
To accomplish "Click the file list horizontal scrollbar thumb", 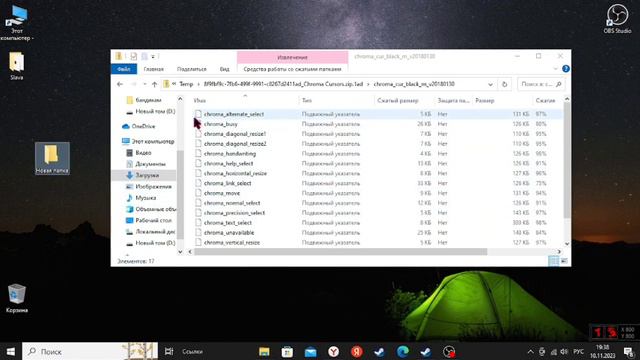I will tap(340, 252).
